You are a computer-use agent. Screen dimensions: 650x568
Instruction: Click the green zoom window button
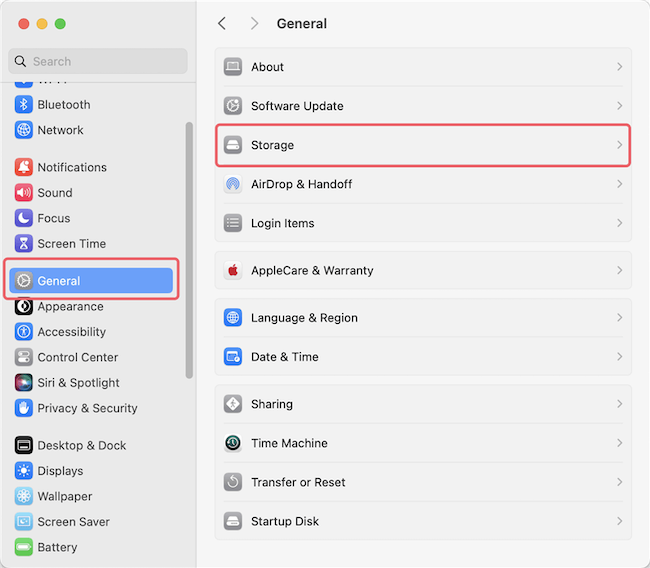coord(60,24)
